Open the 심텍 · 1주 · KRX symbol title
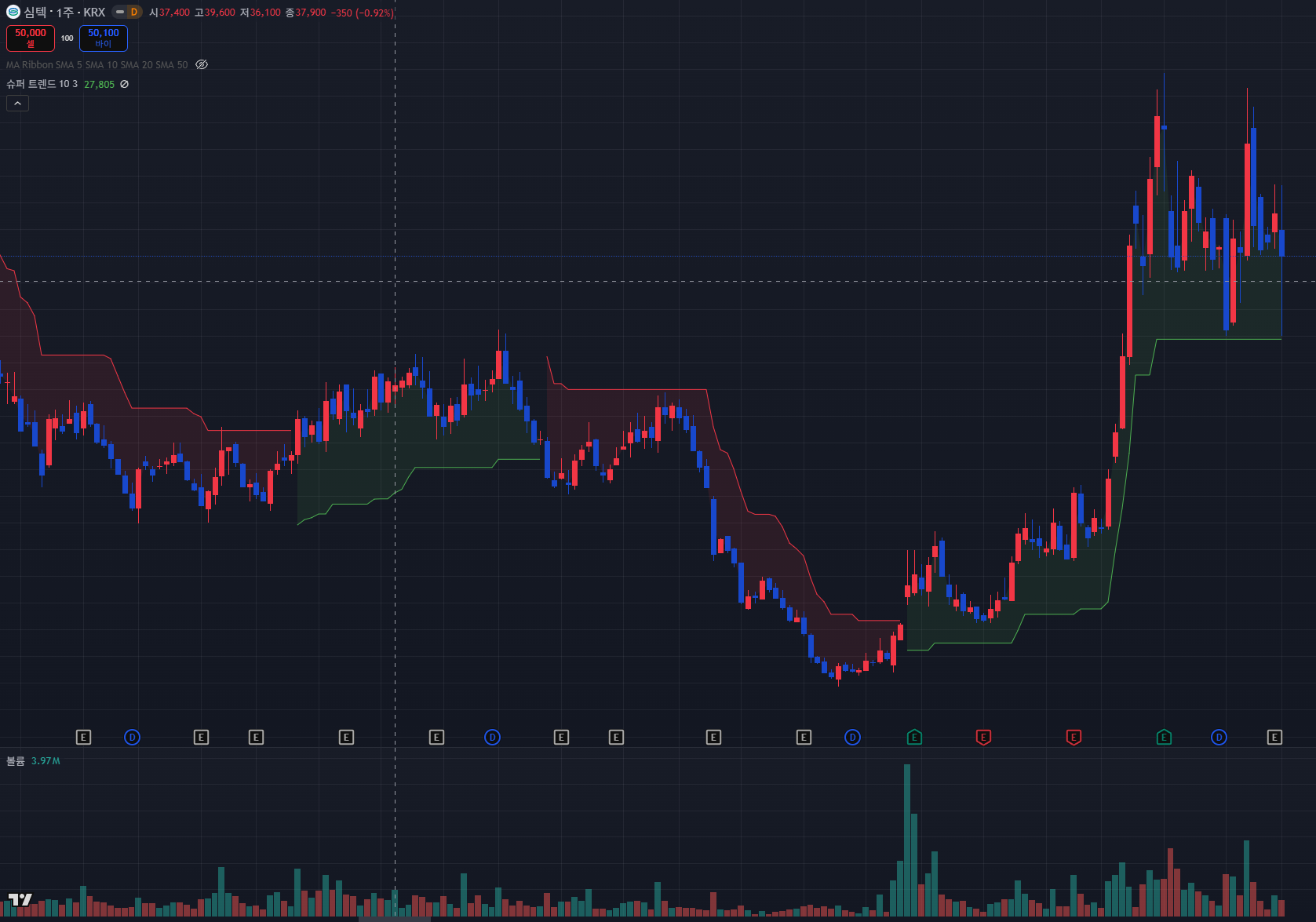Viewport: 1316px width, 922px height. tap(64, 13)
